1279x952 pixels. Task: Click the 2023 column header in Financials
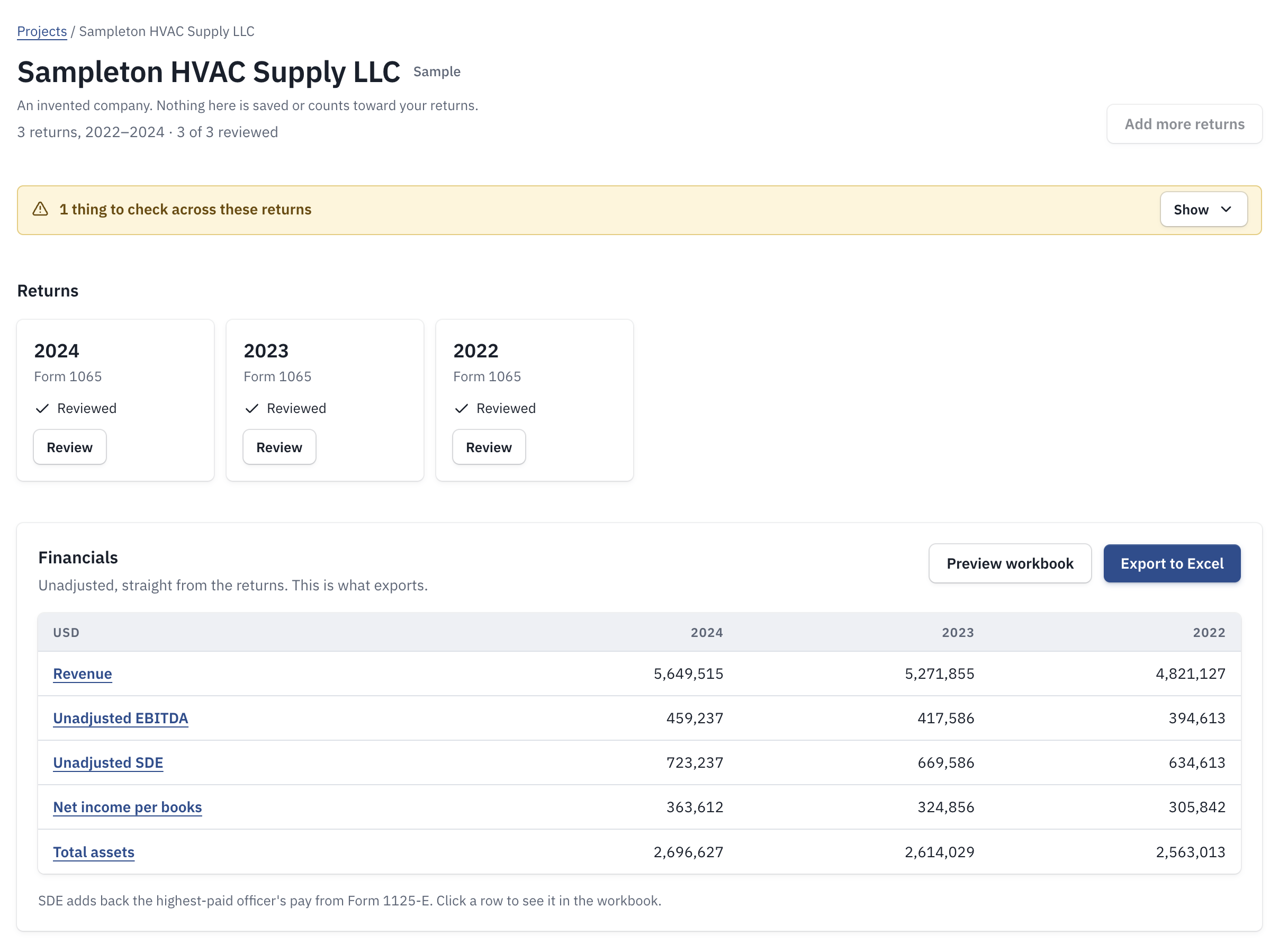[958, 632]
